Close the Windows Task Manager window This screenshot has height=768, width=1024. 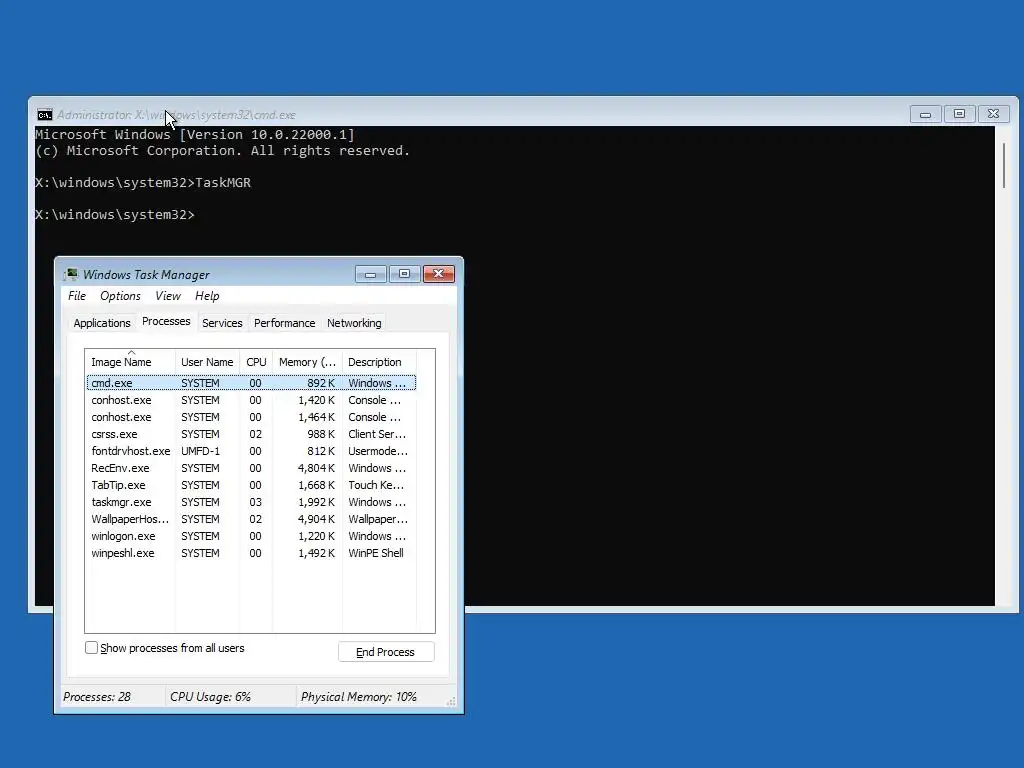tap(439, 274)
